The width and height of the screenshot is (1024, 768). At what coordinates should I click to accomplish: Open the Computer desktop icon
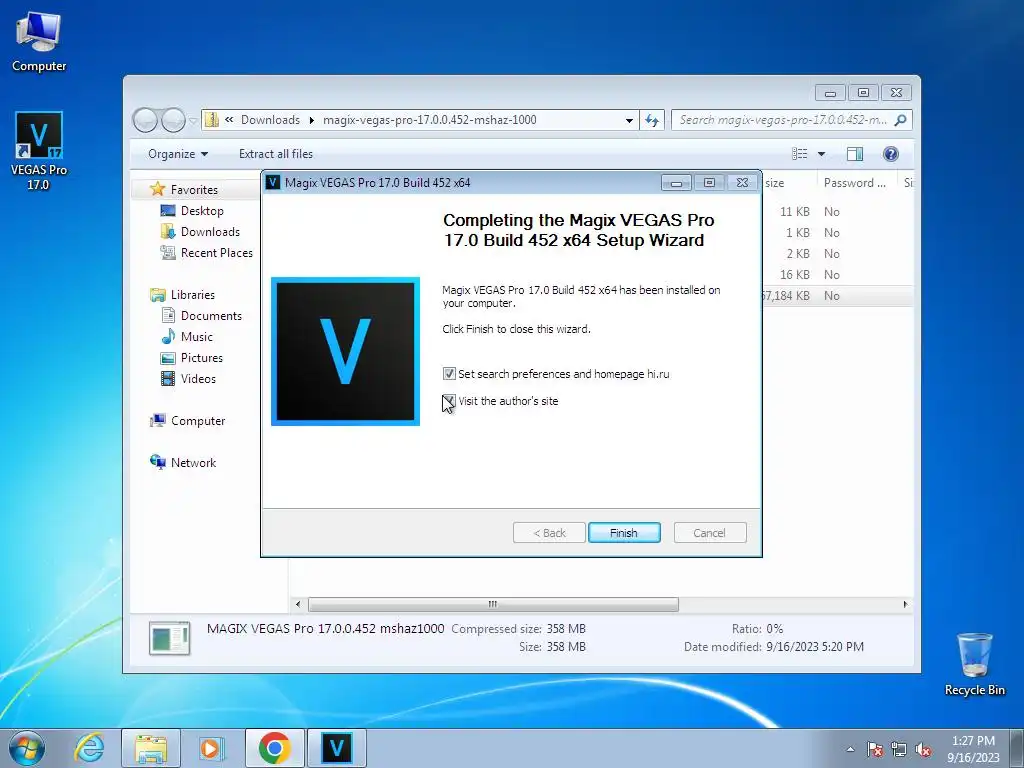(39, 40)
